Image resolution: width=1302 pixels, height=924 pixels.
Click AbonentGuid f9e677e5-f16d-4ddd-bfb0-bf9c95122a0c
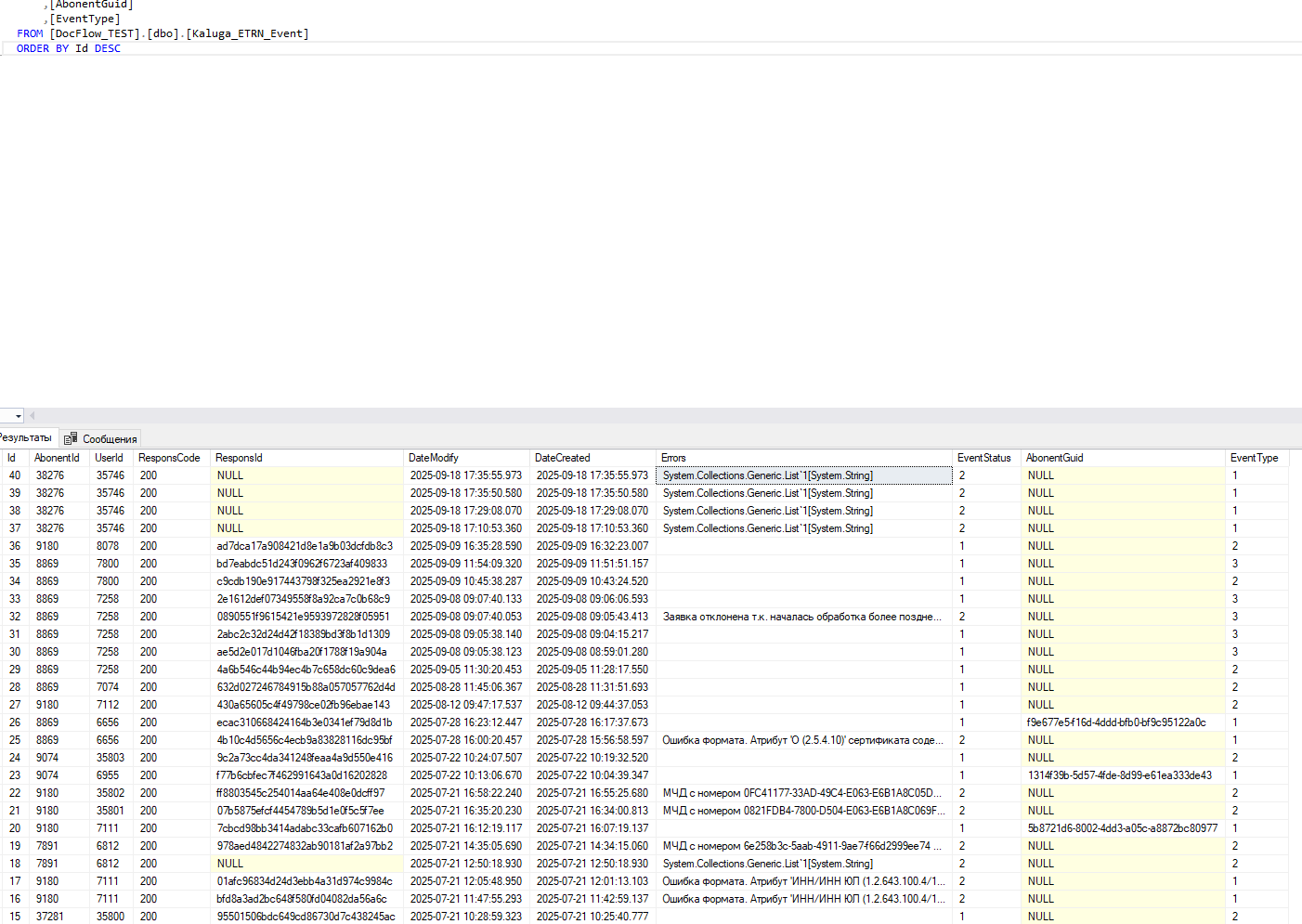pos(1123,722)
